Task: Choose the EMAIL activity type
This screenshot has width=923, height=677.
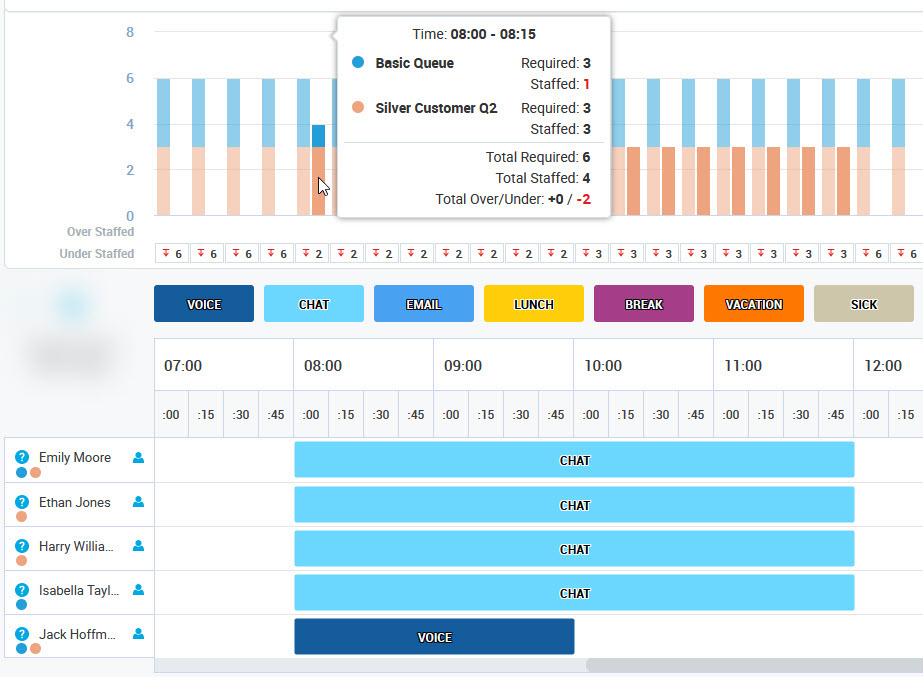Action: coord(424,304)
